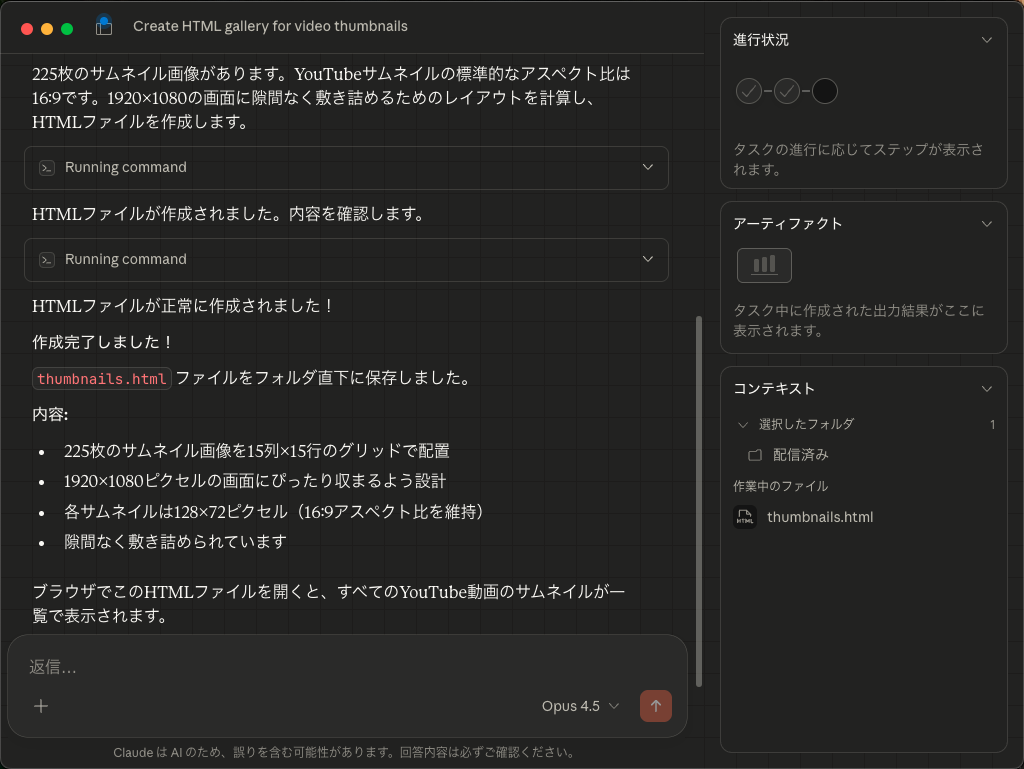Toggle the sidebar panel icon in title bar

point(104,27)
